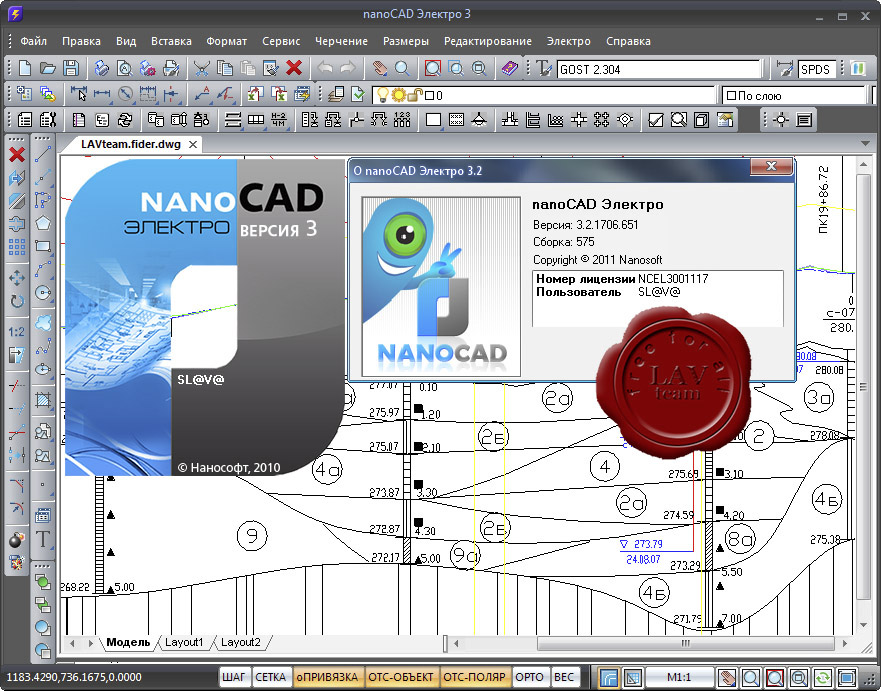
Task: Click the magnifier Zoom icon in top toolbar
Action: [x=402, y=69]
